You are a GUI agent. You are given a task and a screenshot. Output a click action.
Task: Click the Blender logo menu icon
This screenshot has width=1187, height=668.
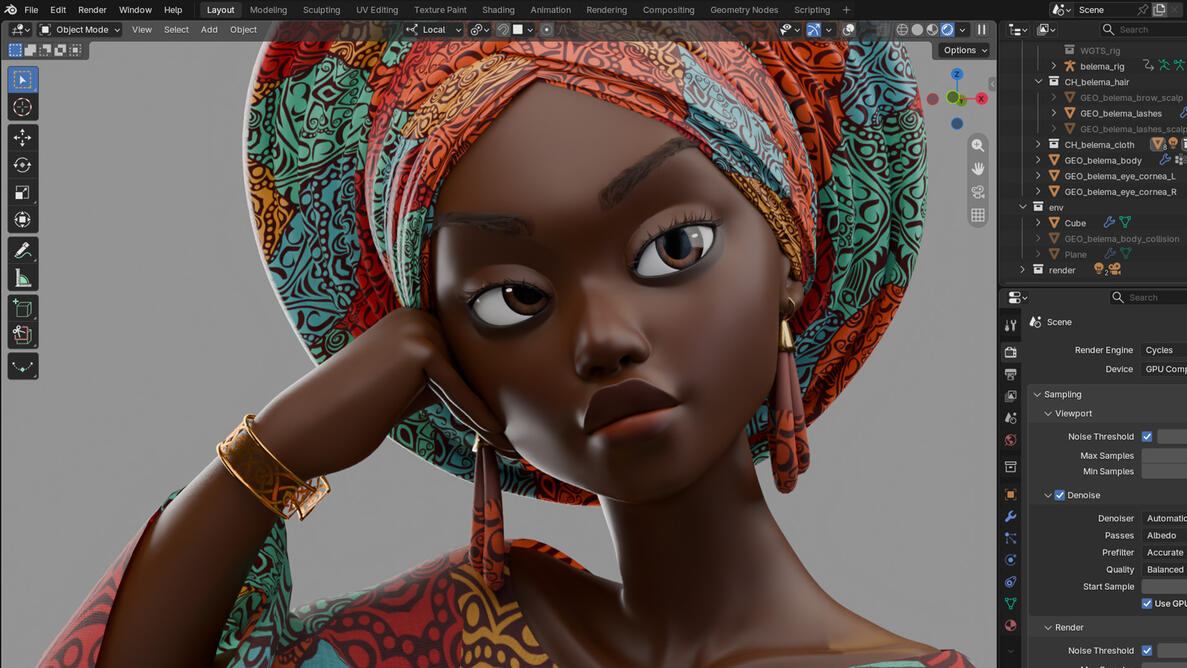click(x=10, y=10)
